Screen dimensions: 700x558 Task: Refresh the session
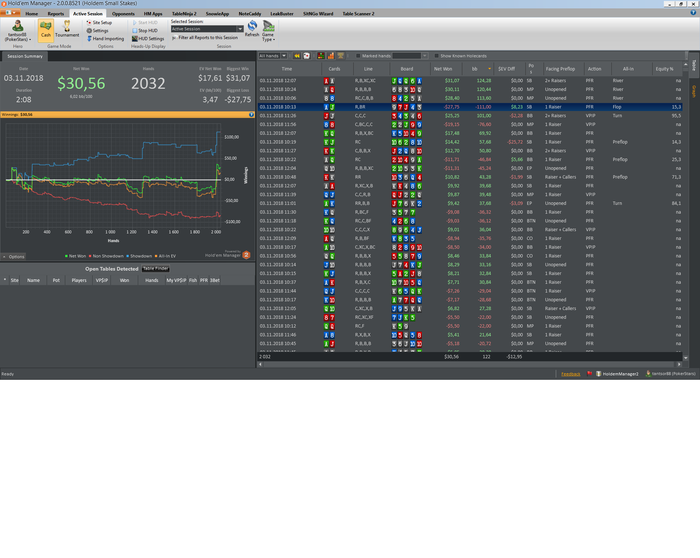point(252,29)
